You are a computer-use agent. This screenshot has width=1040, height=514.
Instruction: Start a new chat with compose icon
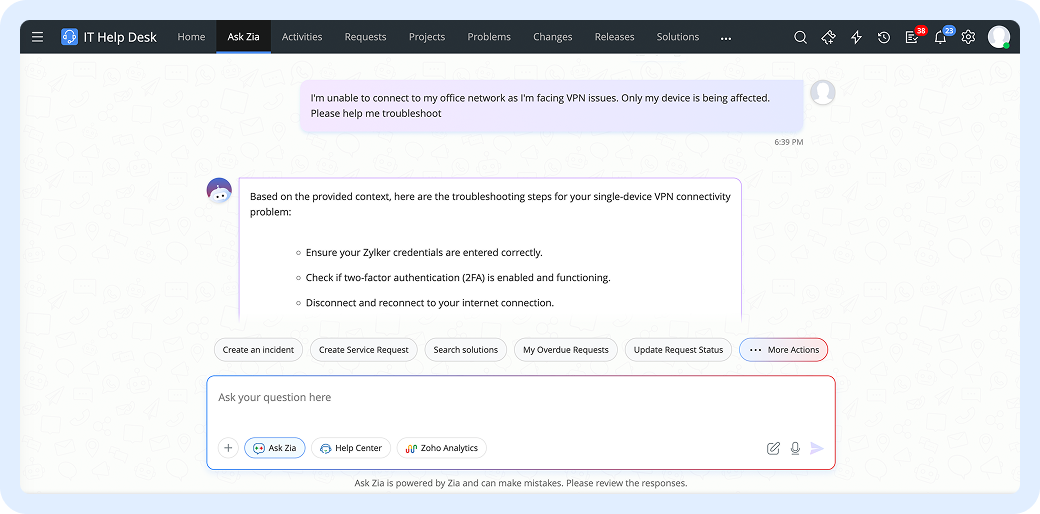pos(773,448)
